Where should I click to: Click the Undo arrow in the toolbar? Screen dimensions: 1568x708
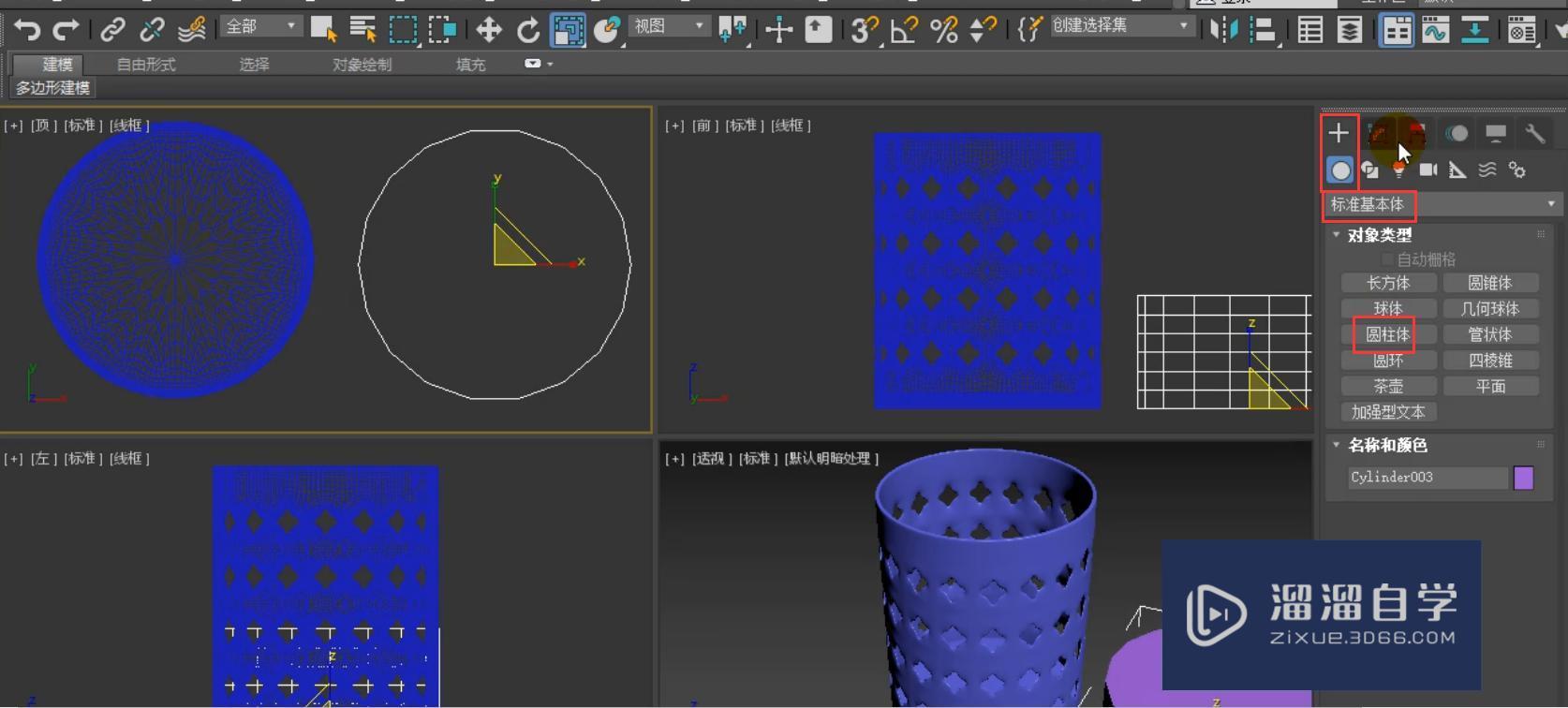(x=27, y=30)
